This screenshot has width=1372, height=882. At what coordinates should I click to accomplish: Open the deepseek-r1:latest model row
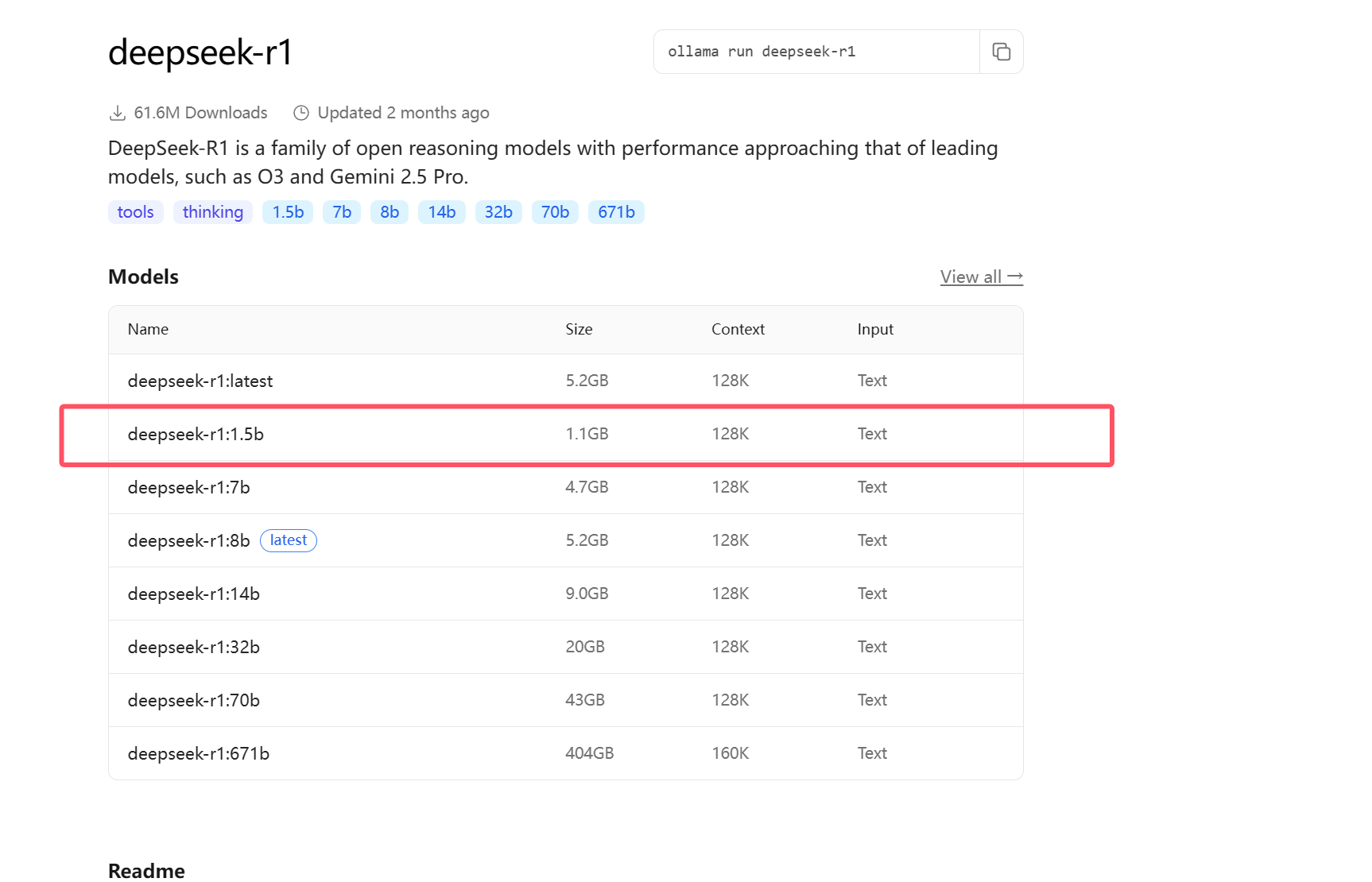(x=200, y=381)
